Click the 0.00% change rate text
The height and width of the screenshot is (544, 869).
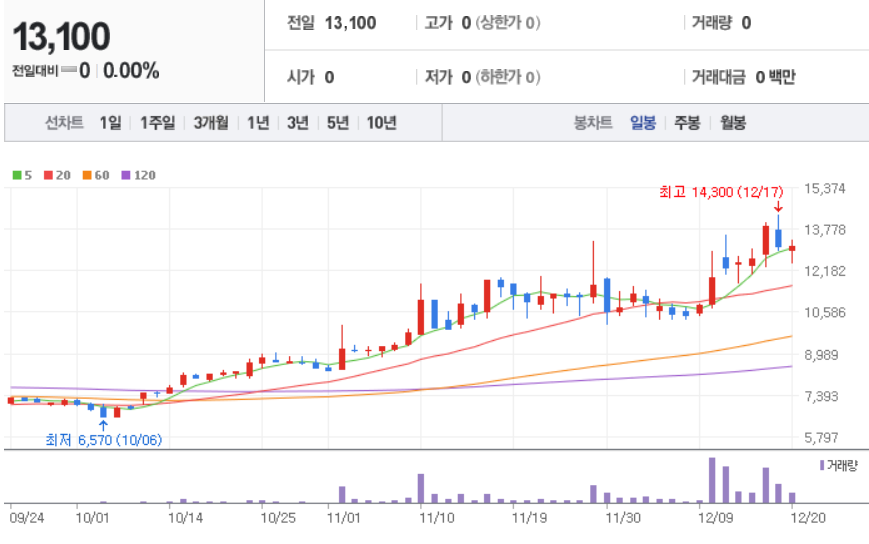[x=131, y=71]
